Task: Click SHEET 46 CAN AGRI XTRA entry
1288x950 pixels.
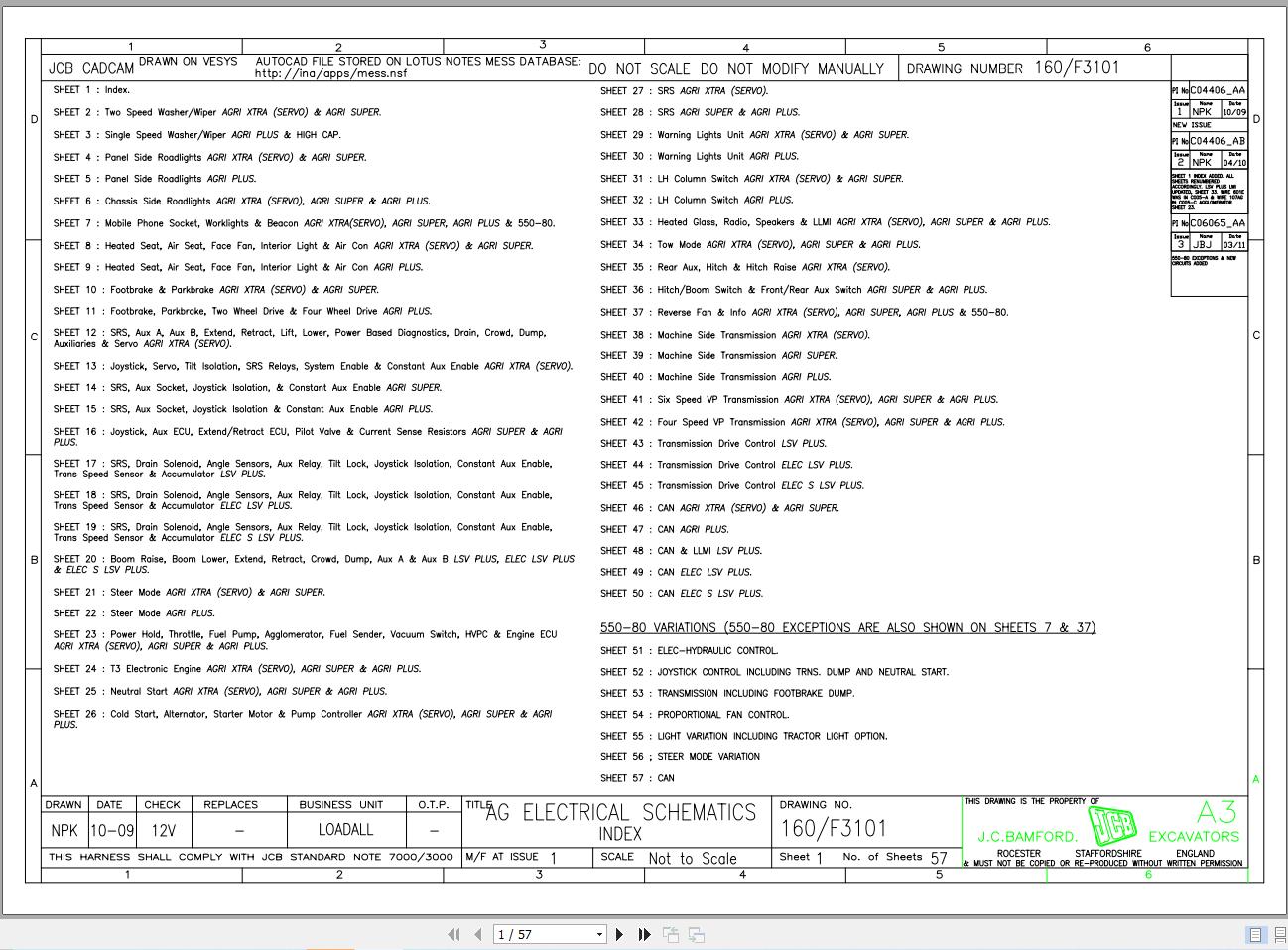Action: [x=720, y=508]
